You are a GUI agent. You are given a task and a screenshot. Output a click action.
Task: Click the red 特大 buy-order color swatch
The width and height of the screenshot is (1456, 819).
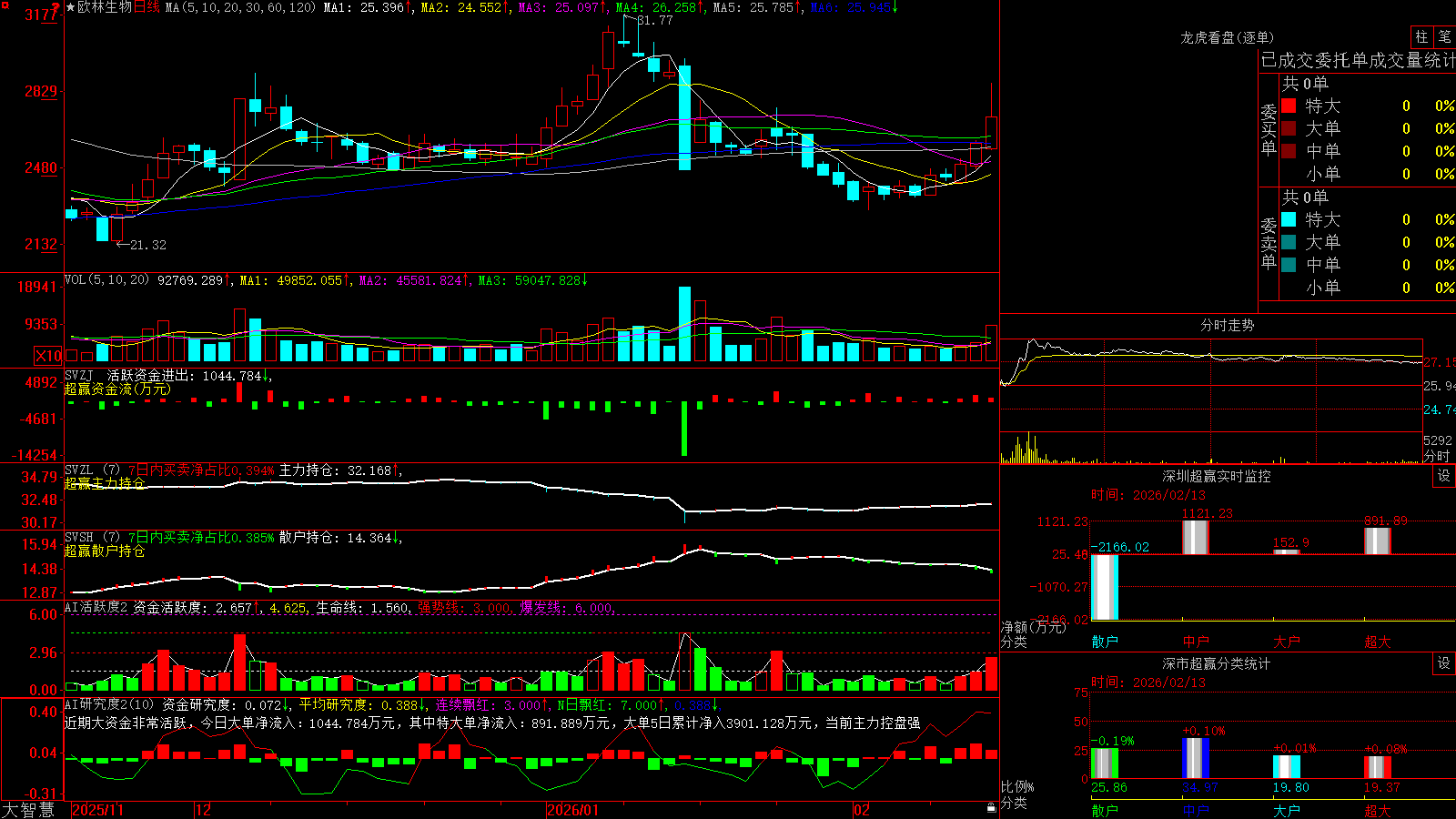coord(1289,106)
